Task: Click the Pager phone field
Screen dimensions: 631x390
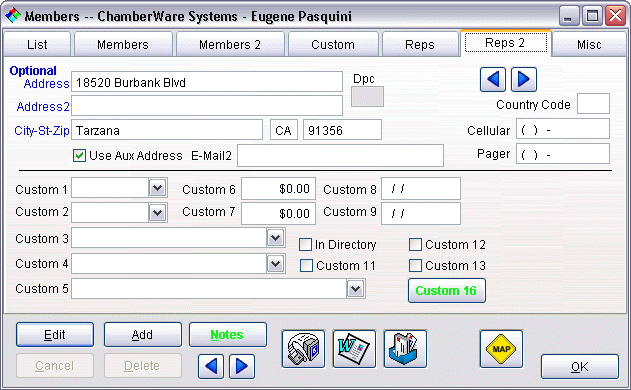Action: pos(563,154)
